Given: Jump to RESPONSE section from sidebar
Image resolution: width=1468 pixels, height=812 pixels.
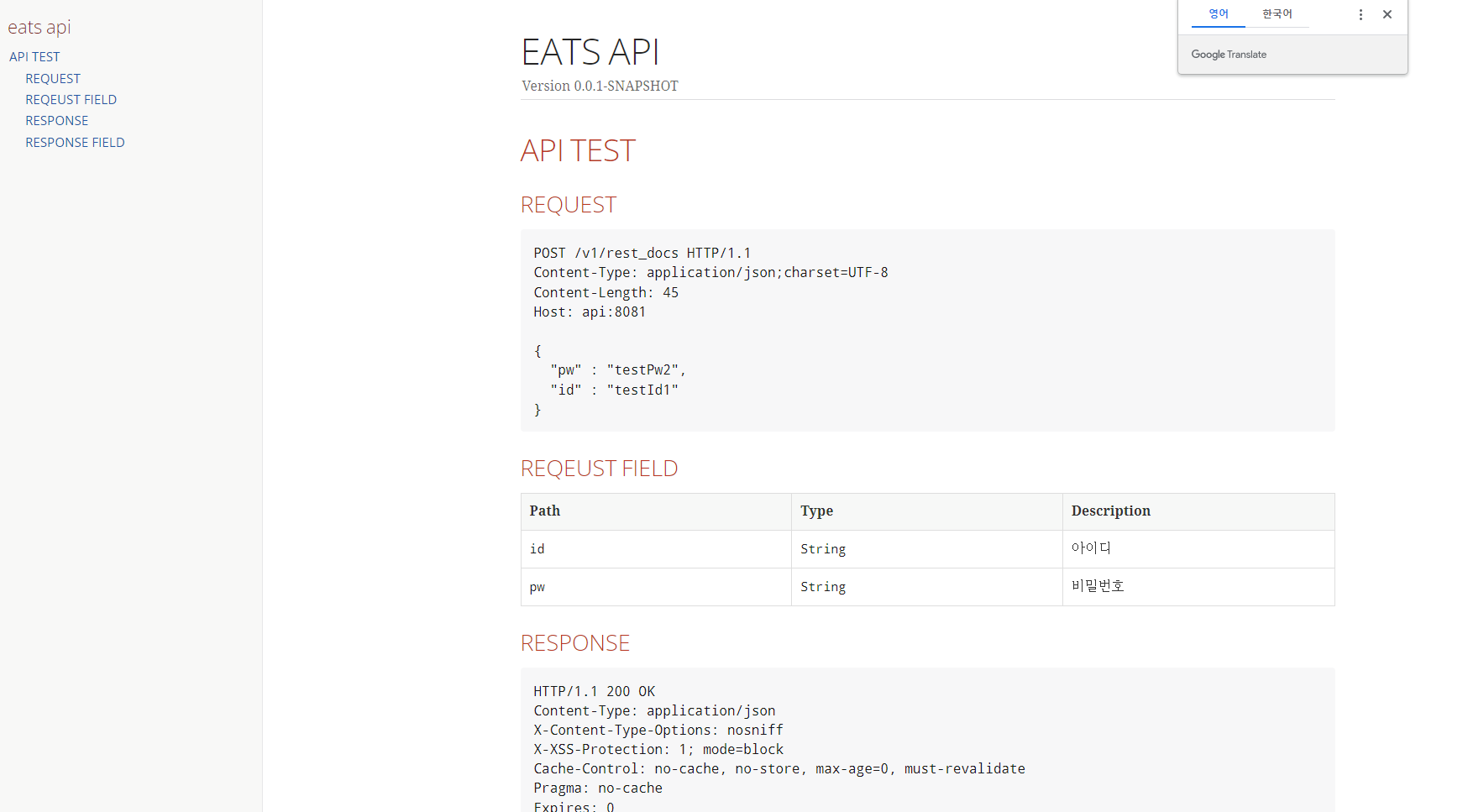Looking at the screenshot, I should click(x=56, y=120).
